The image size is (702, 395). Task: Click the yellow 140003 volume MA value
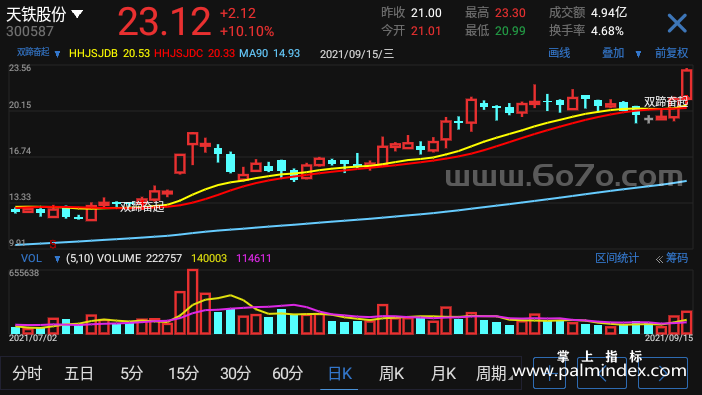pos(209,258)
